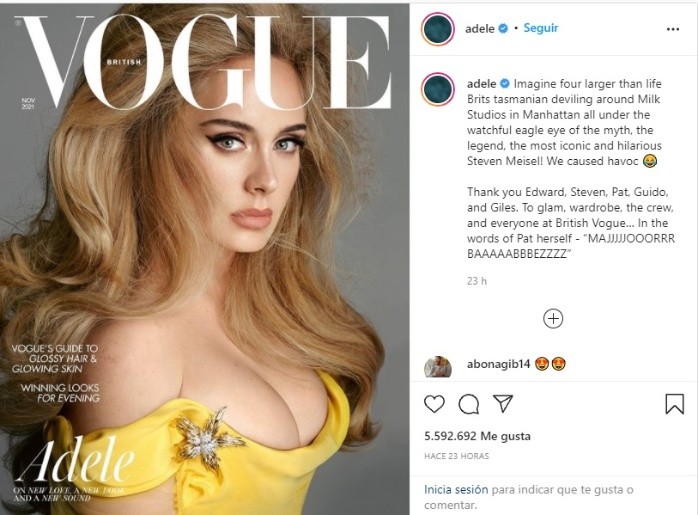Image resolution: width=698 pixels, height=515 pixels.
Task: Click verified badge next to header adele
Action: [x=503, y=28]
